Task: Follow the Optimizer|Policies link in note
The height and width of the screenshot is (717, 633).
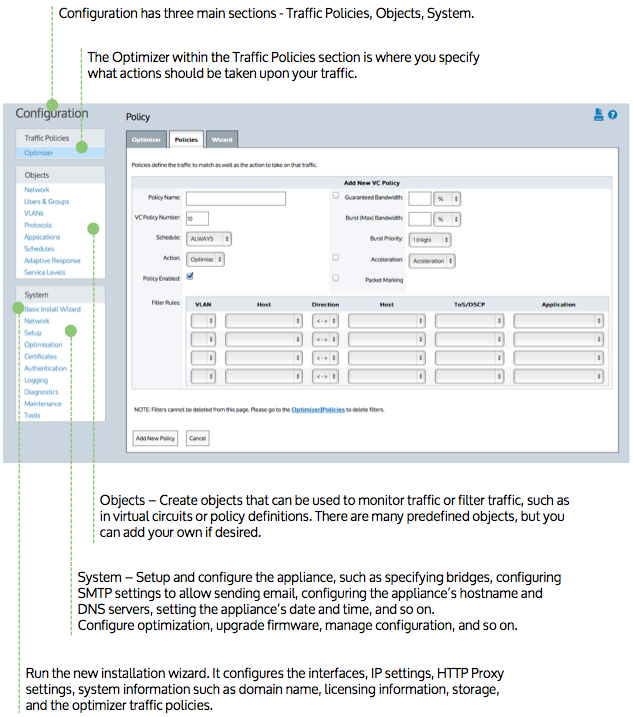Action: pyautogui.click(x=318, y=410)
